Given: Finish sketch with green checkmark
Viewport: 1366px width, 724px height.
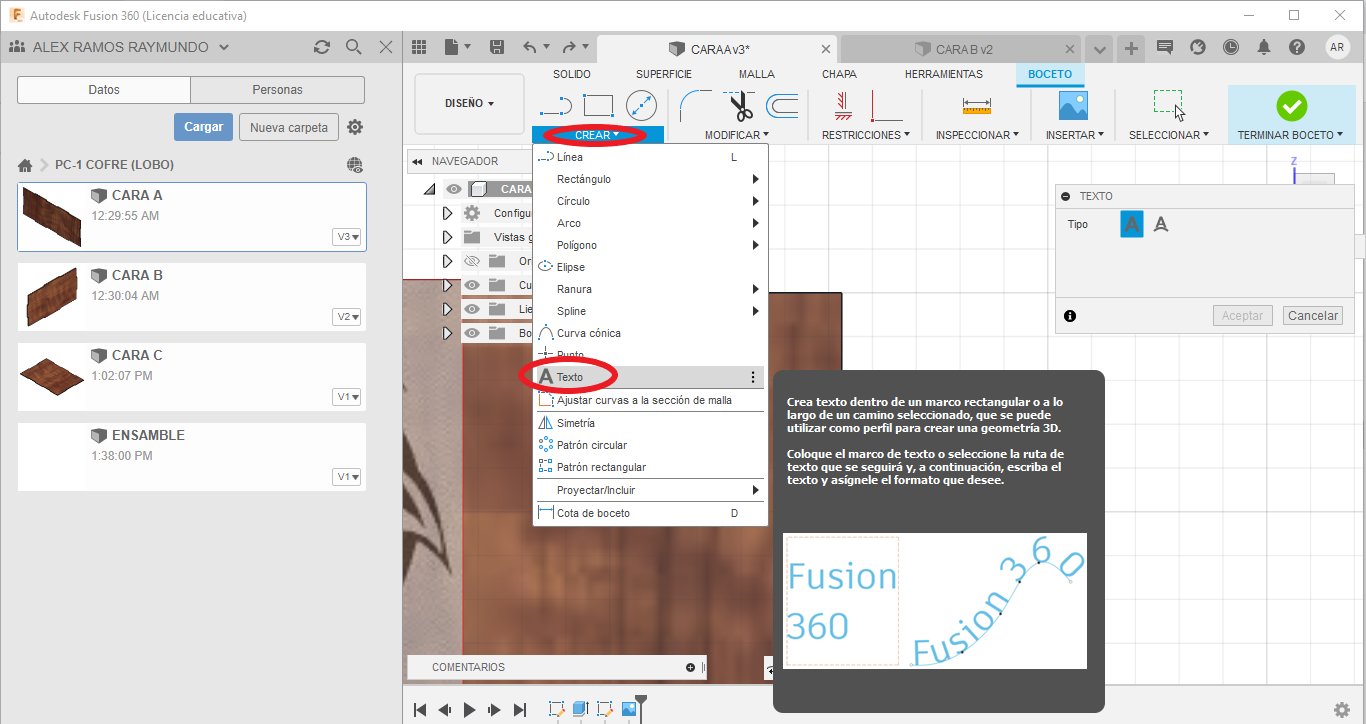Looking at the screenshot, I should point(1291,106).
